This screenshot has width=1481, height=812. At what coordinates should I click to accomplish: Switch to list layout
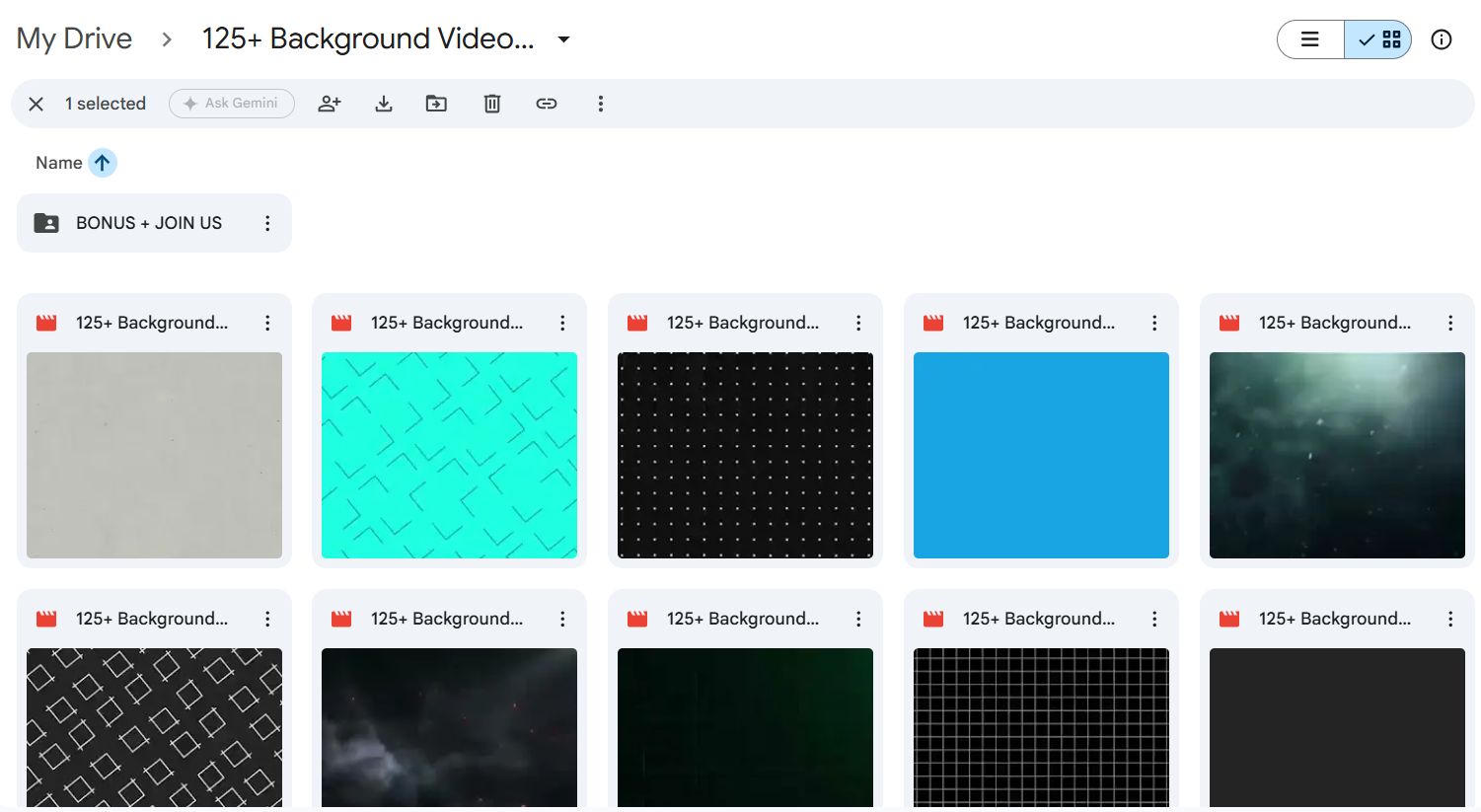[x=1310, y=39]
